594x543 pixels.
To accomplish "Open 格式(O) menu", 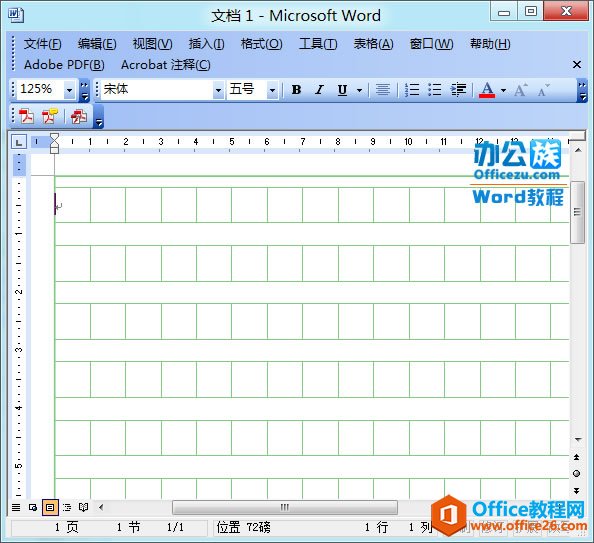I will 261,44.
